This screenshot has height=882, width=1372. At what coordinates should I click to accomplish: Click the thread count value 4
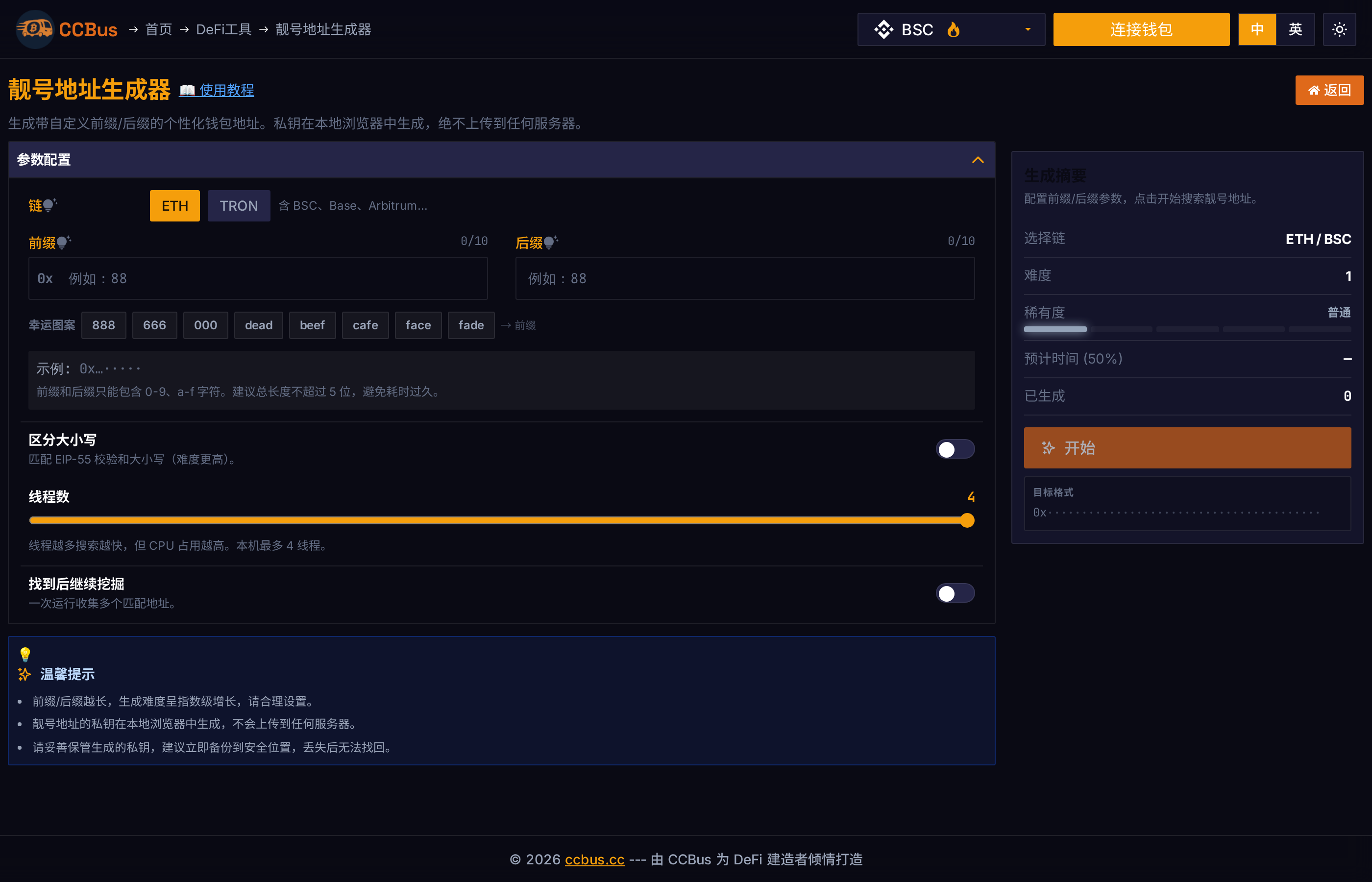pos(971,496)
